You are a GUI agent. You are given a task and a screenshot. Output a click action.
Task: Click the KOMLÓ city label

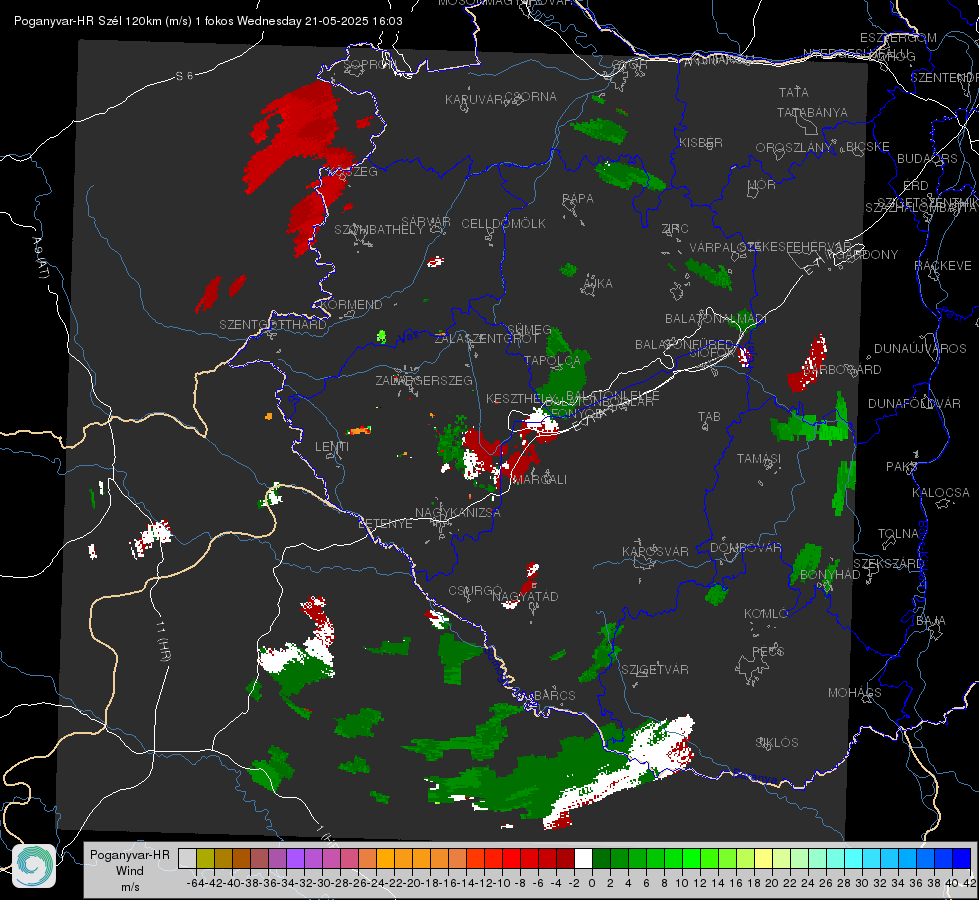coord(765,614)
